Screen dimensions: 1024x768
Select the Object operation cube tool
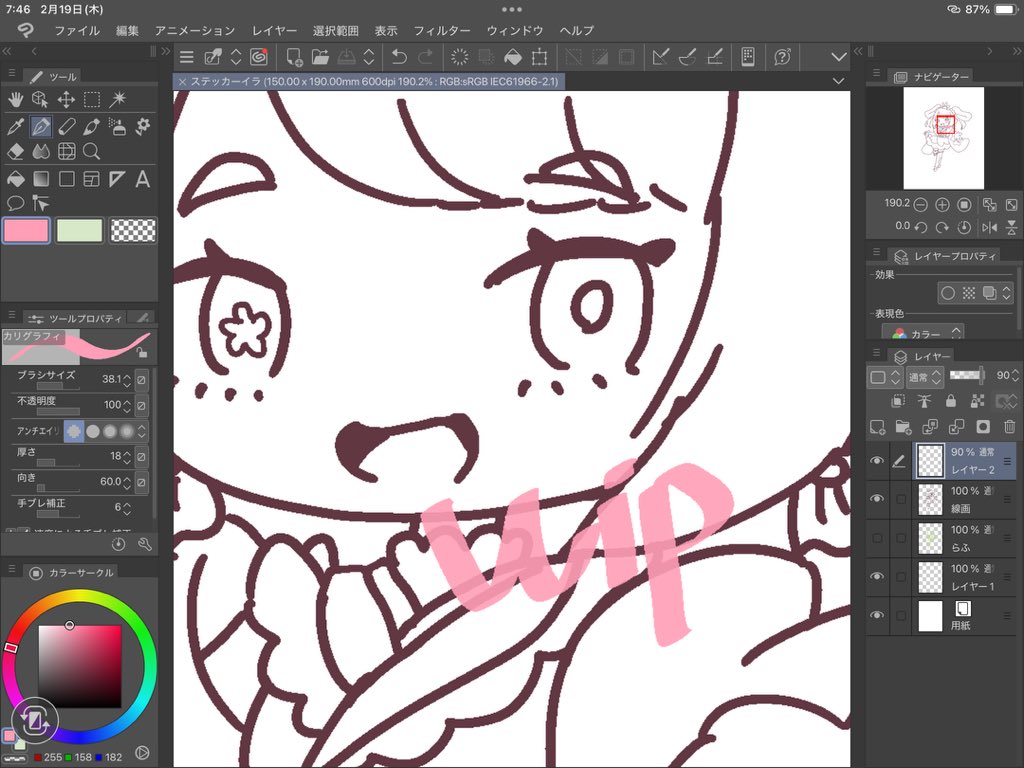40,99
